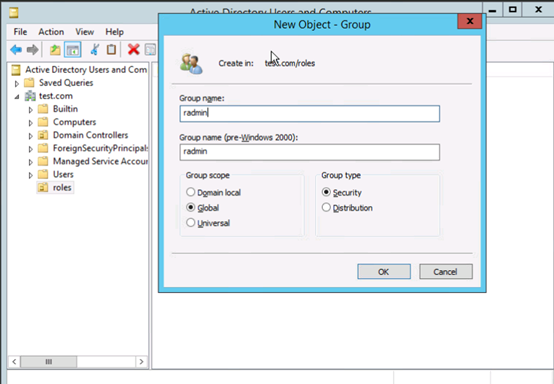
Task: Click the pre-Windows 2000 group name field
Action: 310,152
